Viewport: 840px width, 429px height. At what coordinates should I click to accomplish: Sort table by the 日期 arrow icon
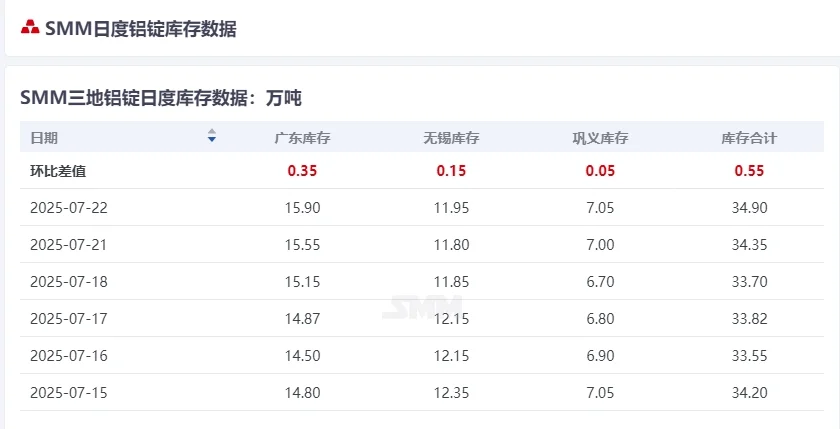click(212, 136)
